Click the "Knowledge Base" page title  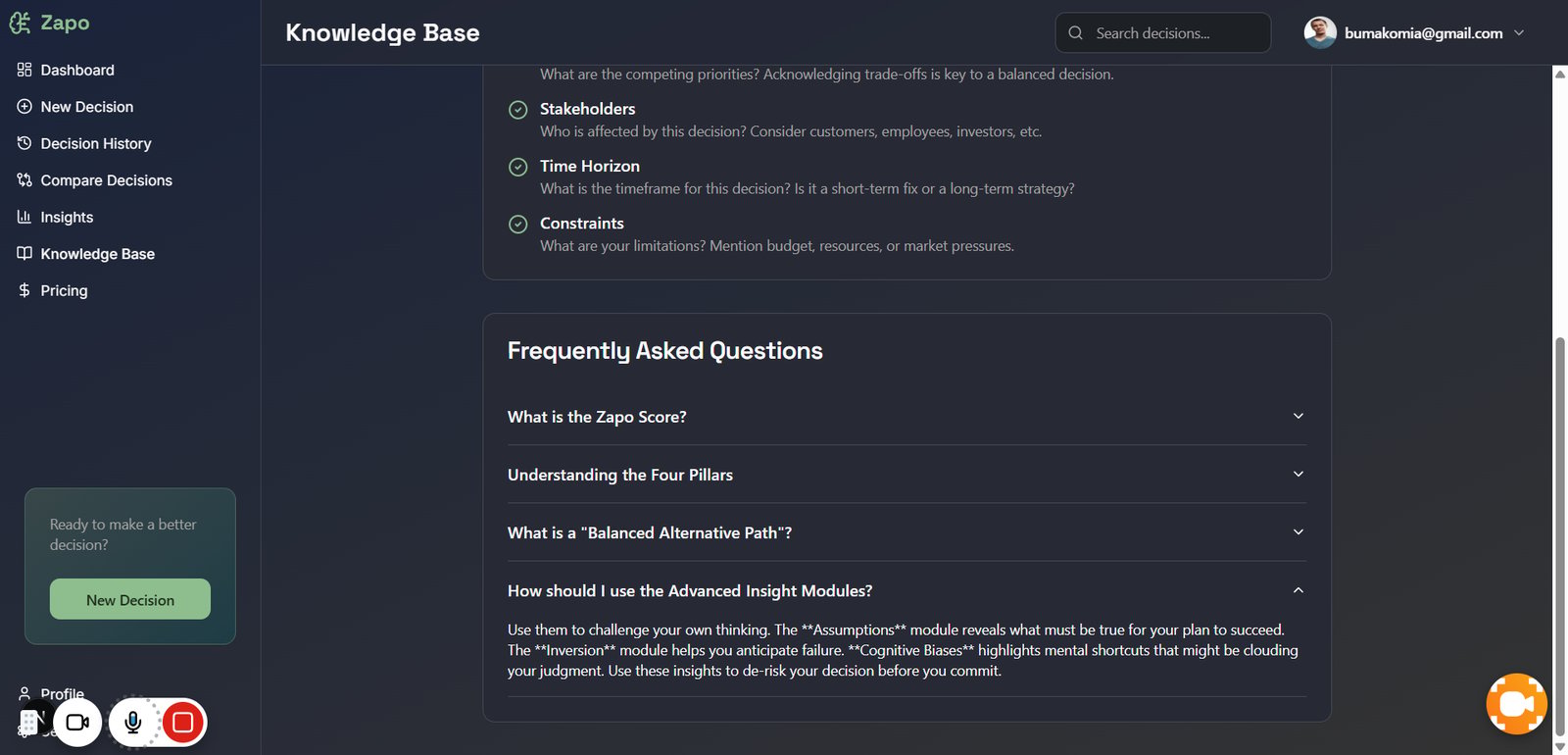click(x=382, y=33)
